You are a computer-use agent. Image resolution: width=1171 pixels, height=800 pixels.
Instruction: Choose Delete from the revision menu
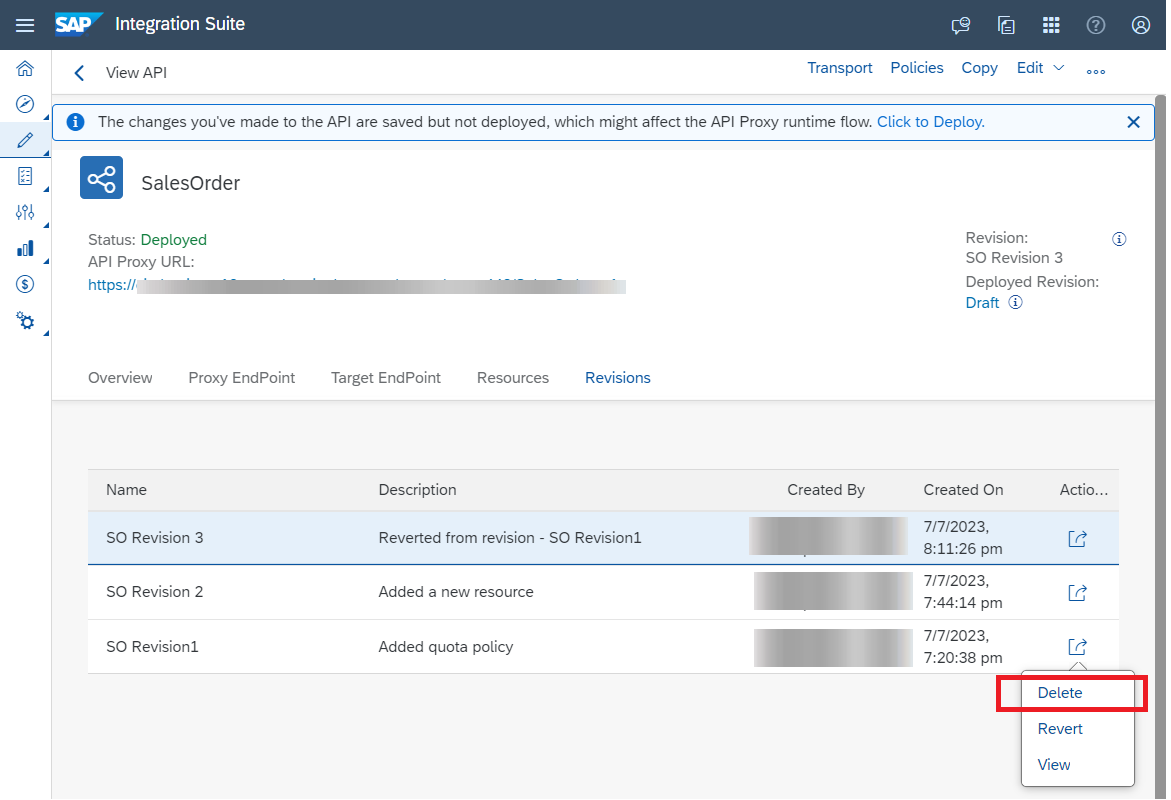click(x=1059, y=693)
